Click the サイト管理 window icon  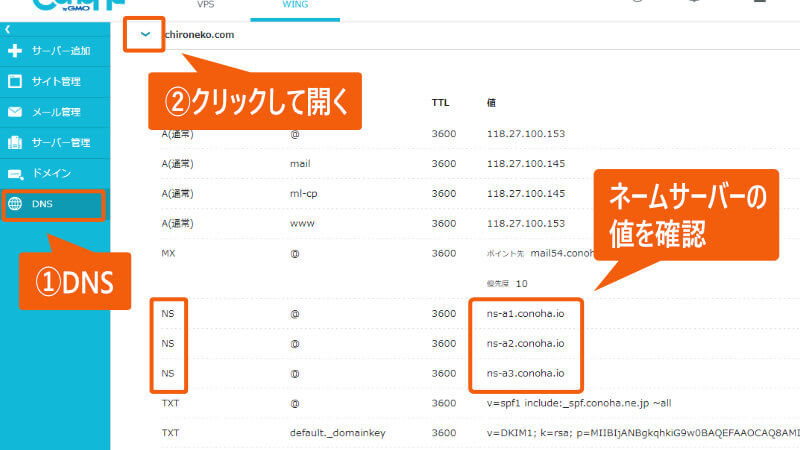pos(15,81)
